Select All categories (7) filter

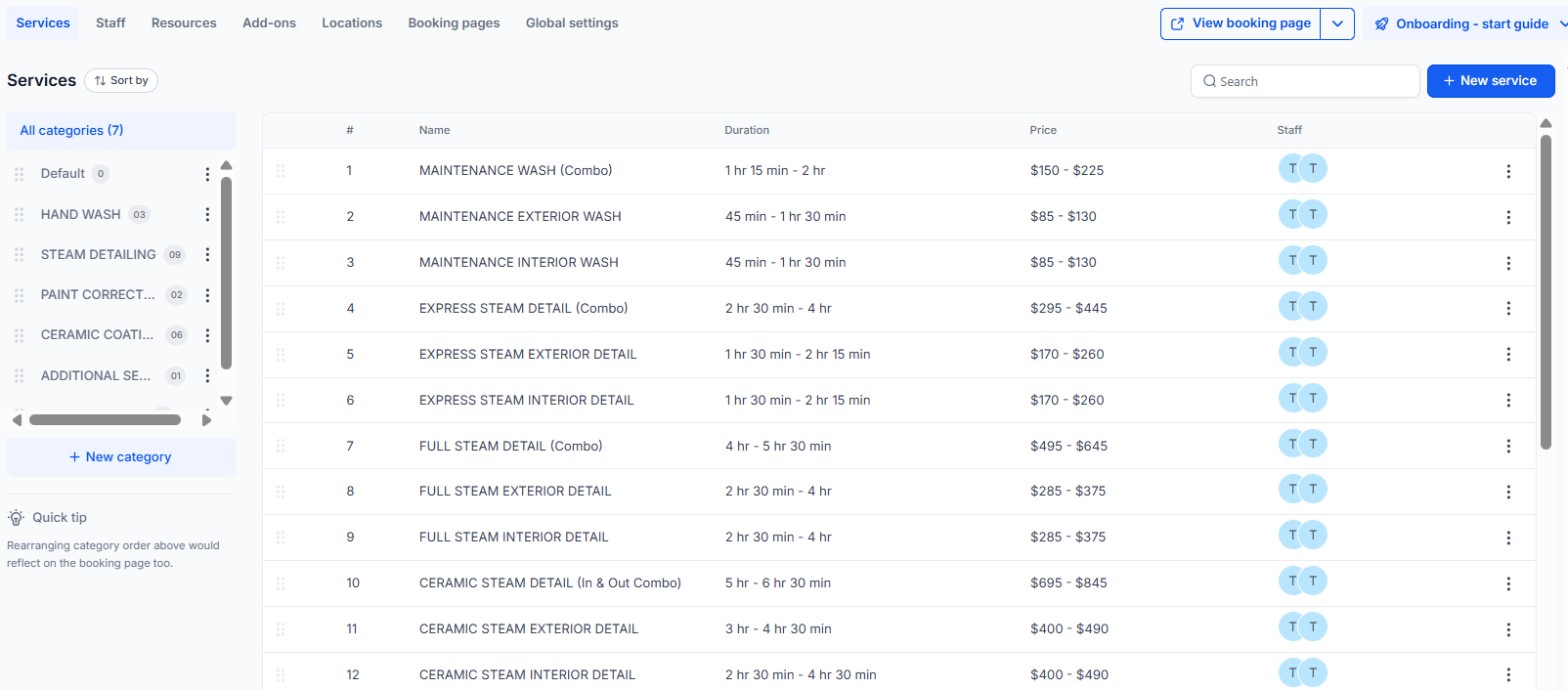click(121, 130)
